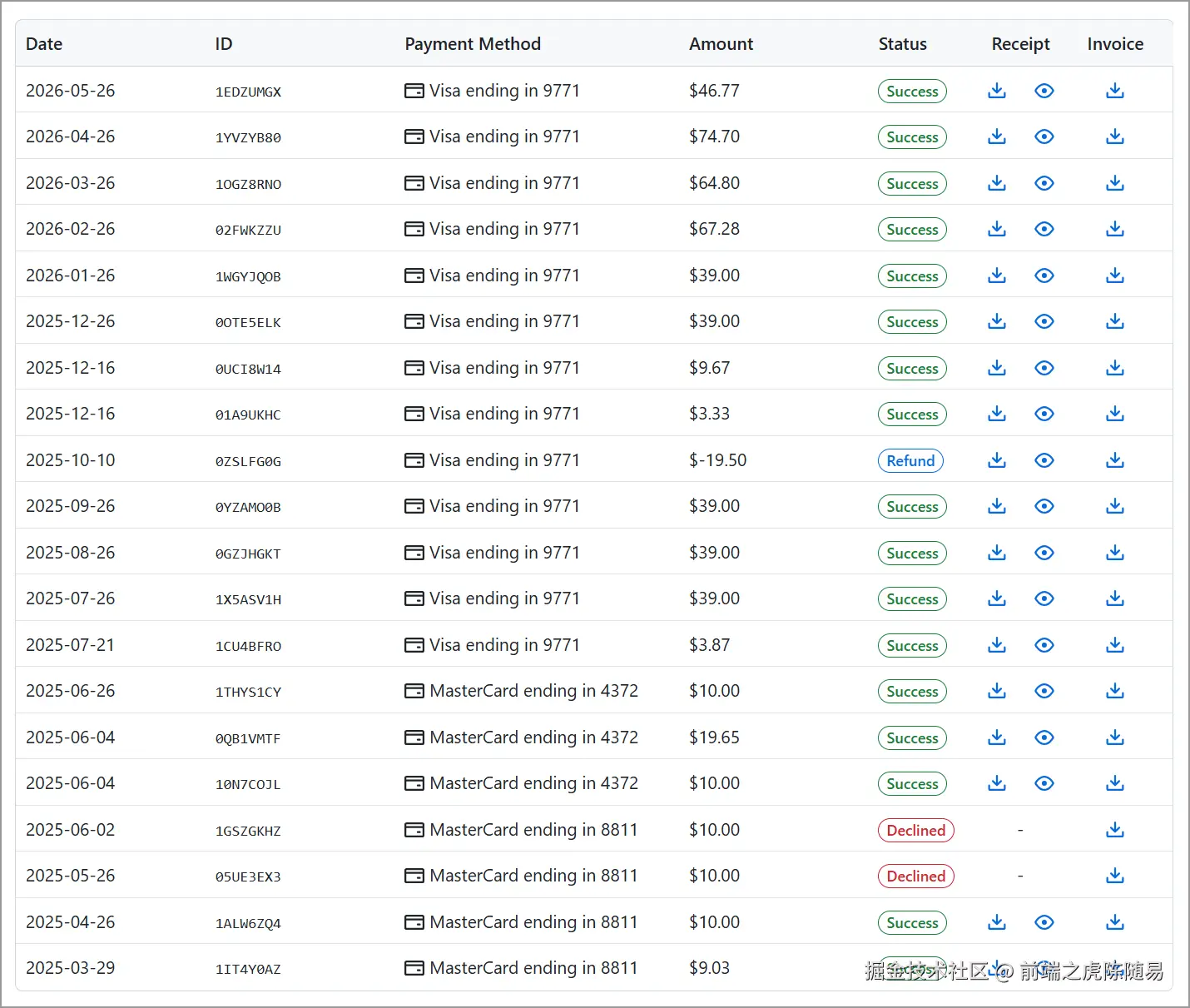Download receipt for payment 0YZAMO0B
1190x1008 pixels.
[x=997, y=506]
